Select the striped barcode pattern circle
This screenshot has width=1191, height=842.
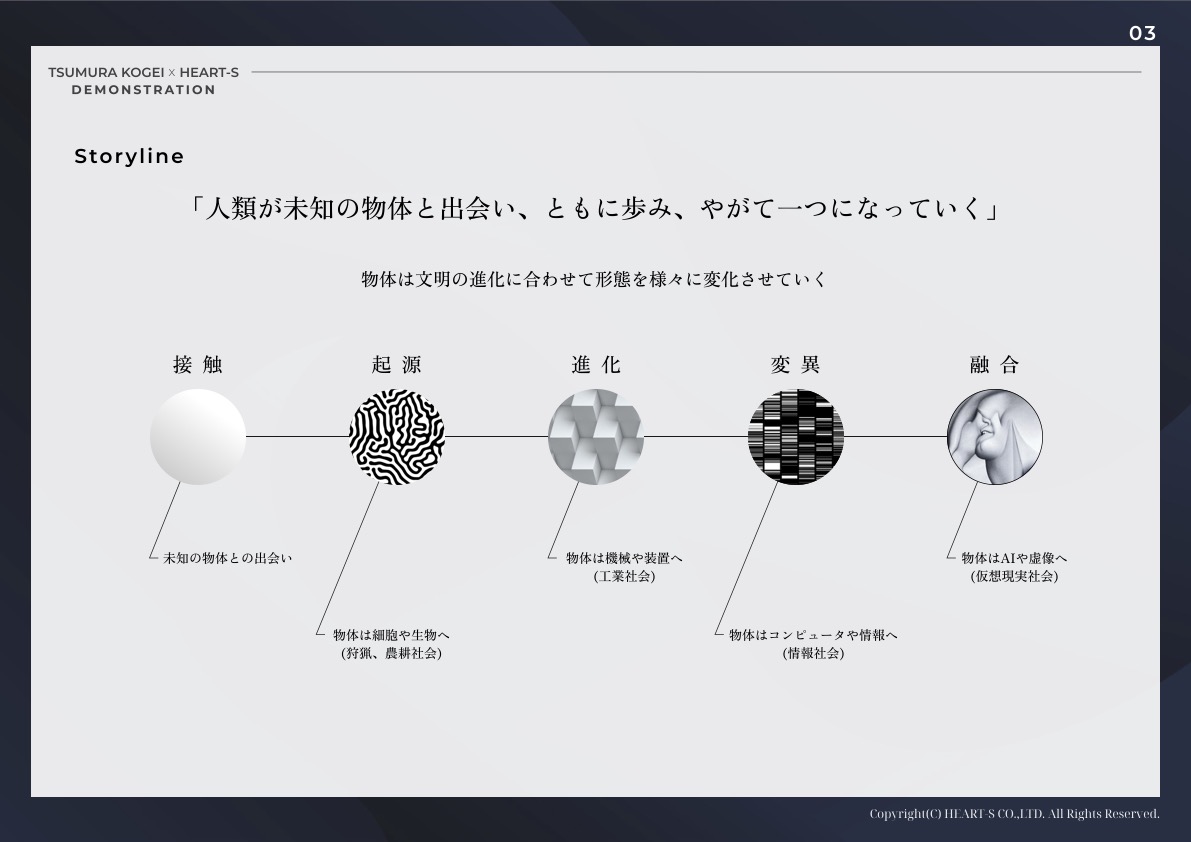[x=796, y=437]
